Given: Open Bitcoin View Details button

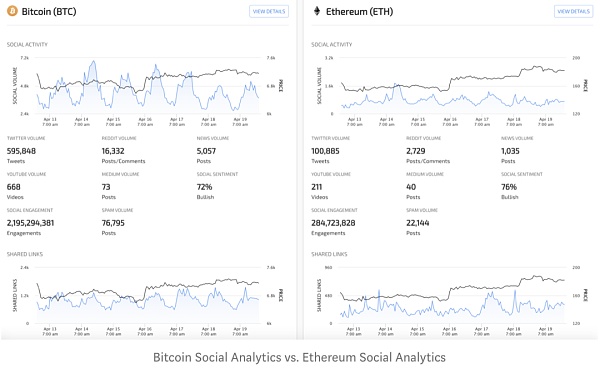Looking at the screenshot, I should pos(269,11).
